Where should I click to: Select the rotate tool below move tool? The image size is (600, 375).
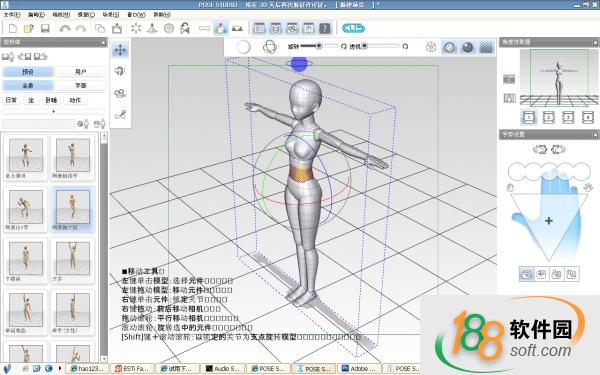click(x=120, y=71)
